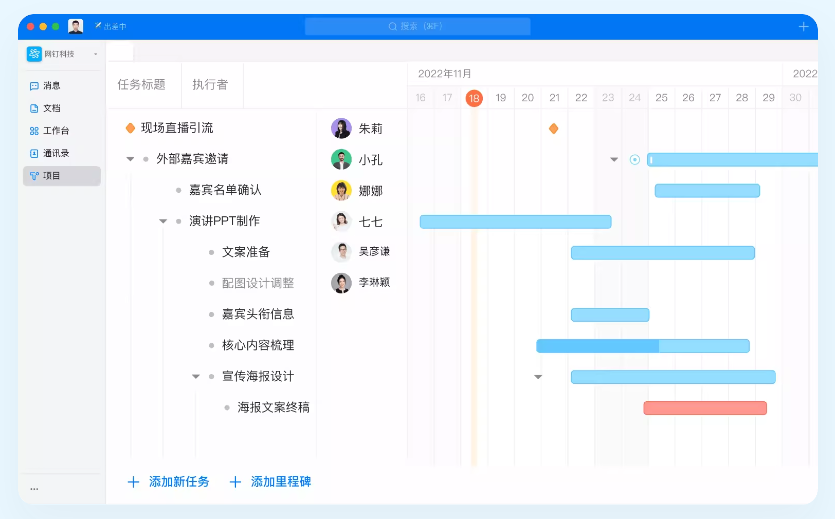Click date 25 in the timeline header
The width and height of the screenshot is (835, 519).
coord(661,97)
